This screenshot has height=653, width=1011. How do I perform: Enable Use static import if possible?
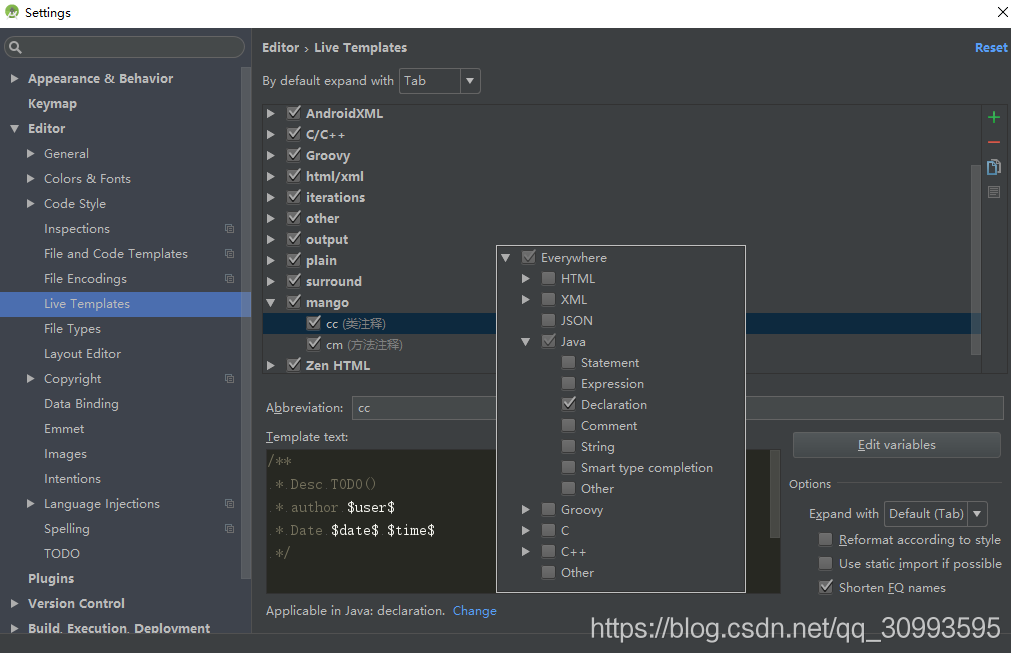tap(825, 563)
